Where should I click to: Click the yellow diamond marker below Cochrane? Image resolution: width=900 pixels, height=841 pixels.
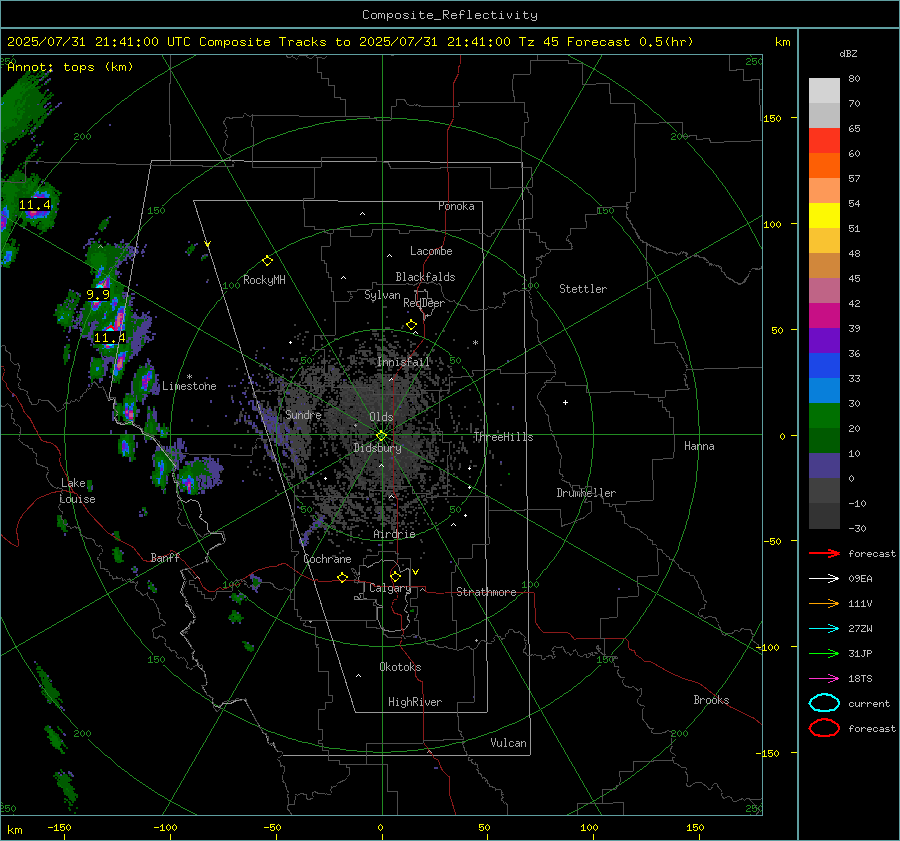343,578
